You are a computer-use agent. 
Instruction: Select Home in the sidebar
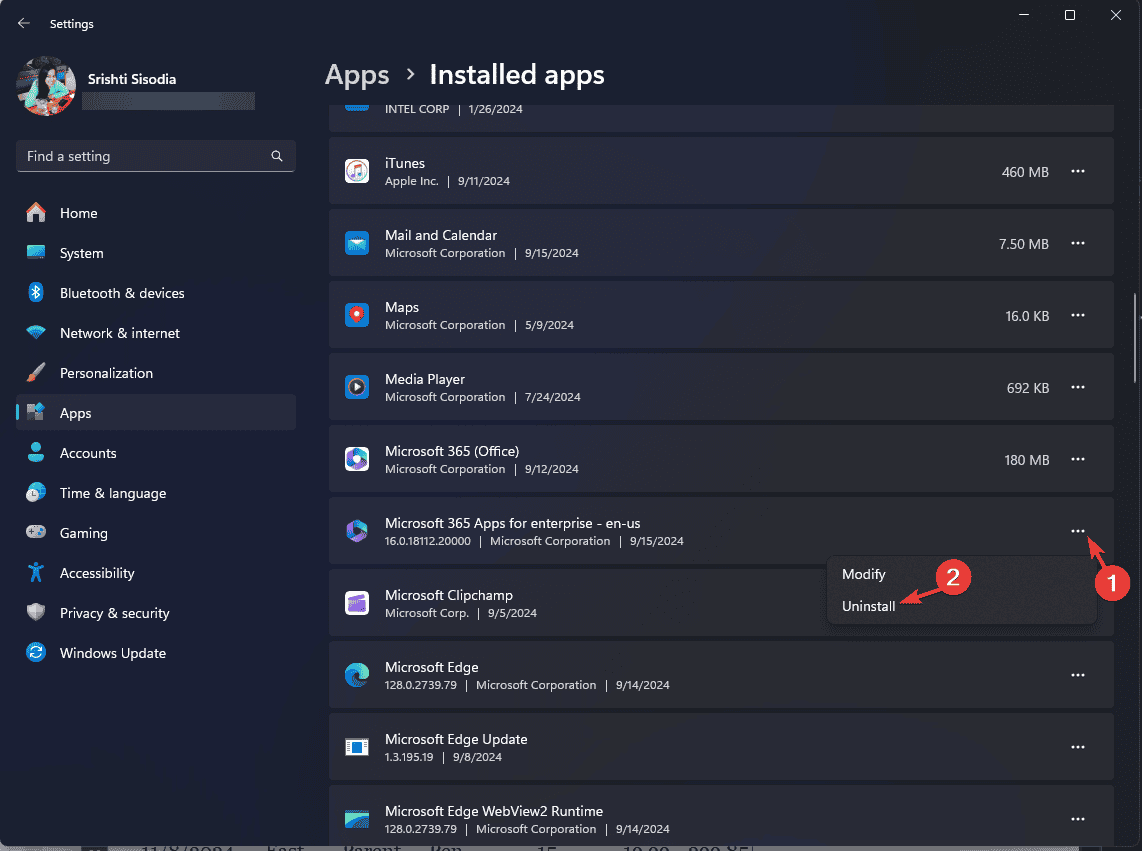(80, 212)
